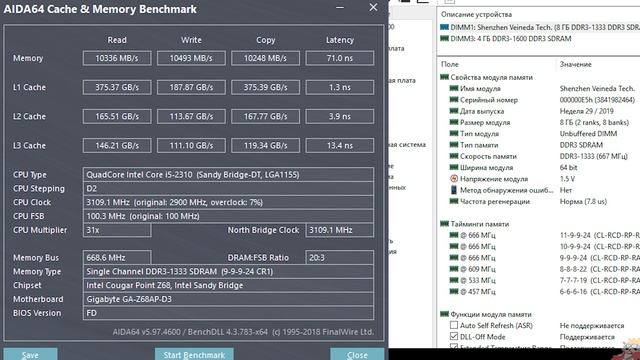The image size is (640, 360).
Task: Click the icon next to Тип памяти
Action: tap(454, 145)
